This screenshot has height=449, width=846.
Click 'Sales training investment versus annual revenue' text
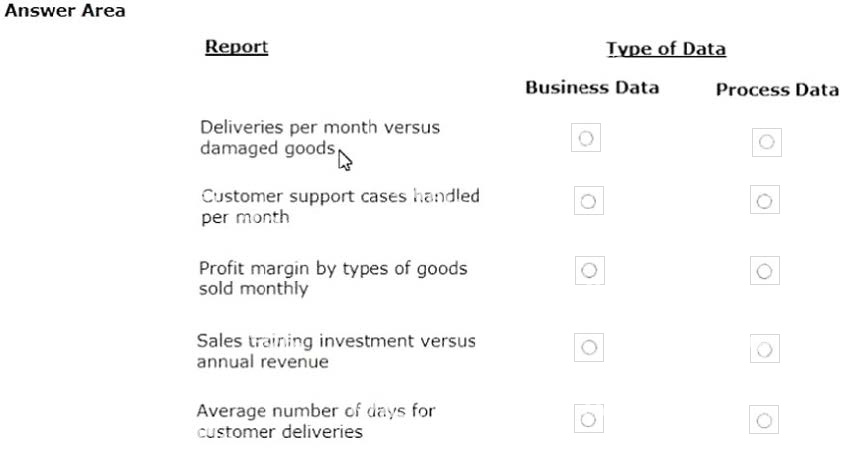336,351
